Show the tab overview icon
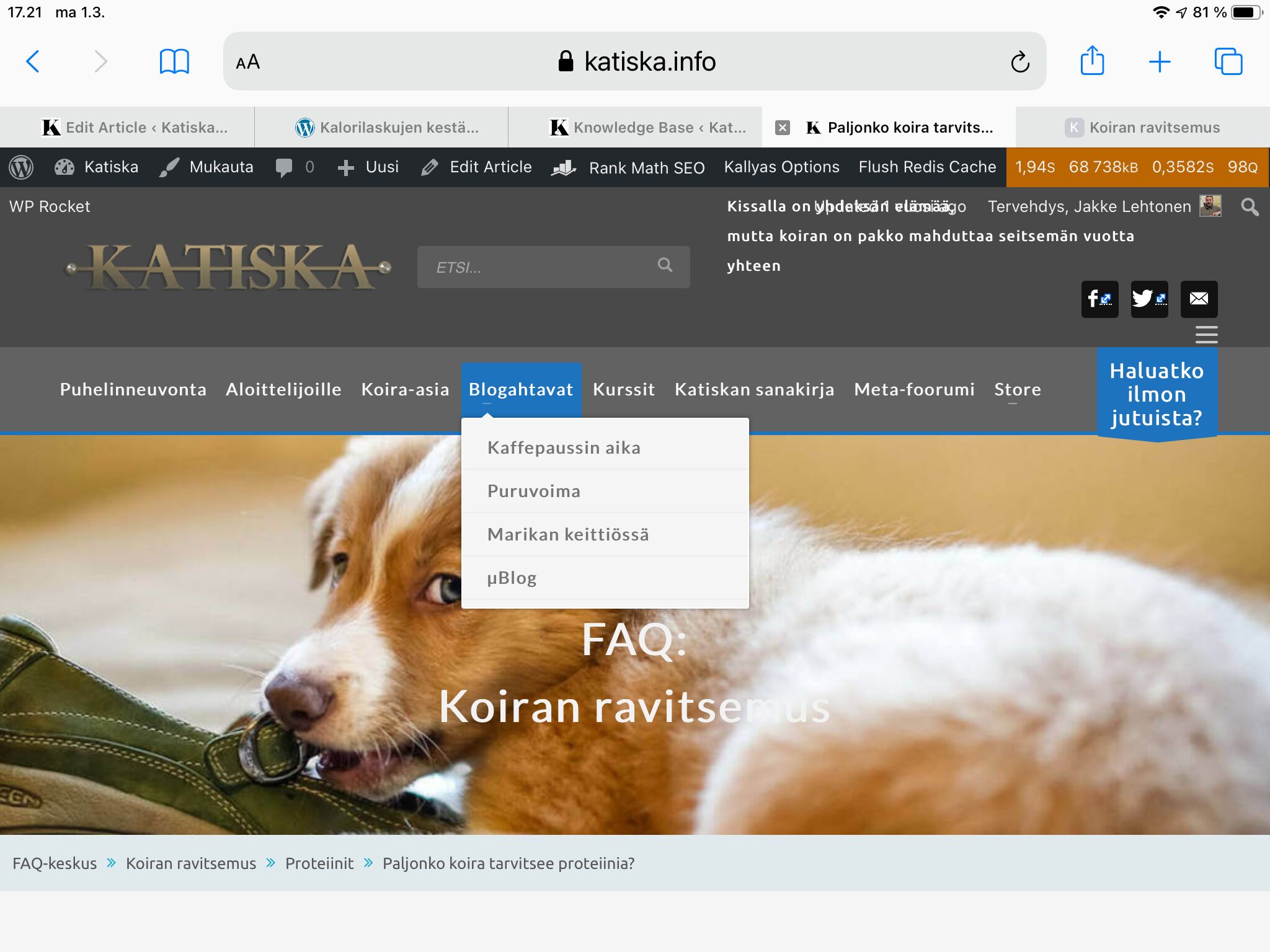 [x=1228, y=61]
